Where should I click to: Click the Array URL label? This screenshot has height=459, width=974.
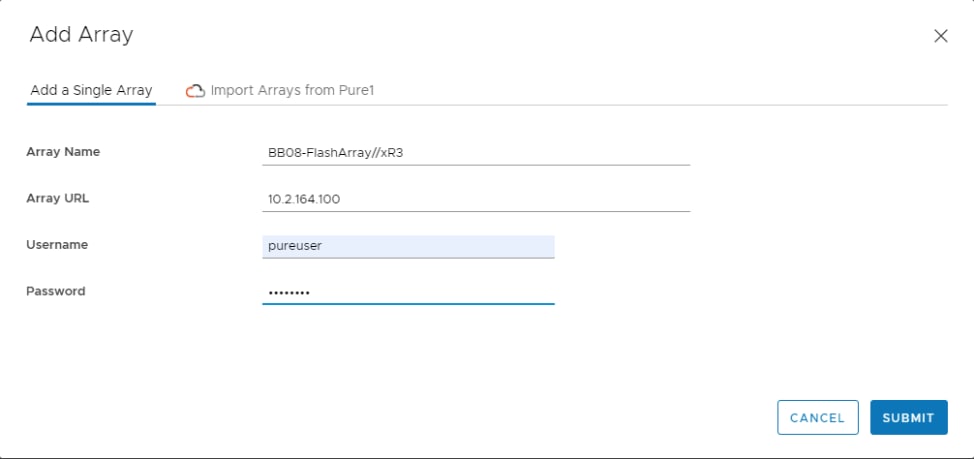pos(57,199)
